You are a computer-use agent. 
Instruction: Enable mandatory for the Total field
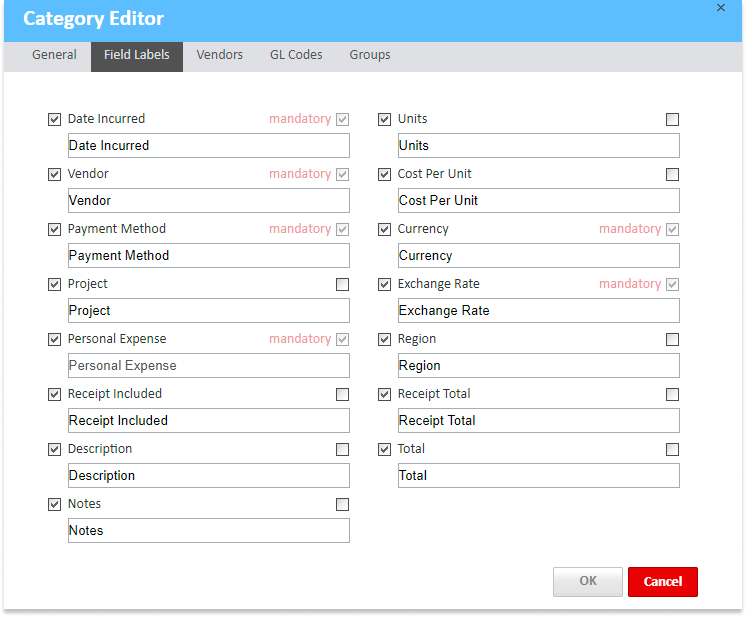tap(673, 449)
